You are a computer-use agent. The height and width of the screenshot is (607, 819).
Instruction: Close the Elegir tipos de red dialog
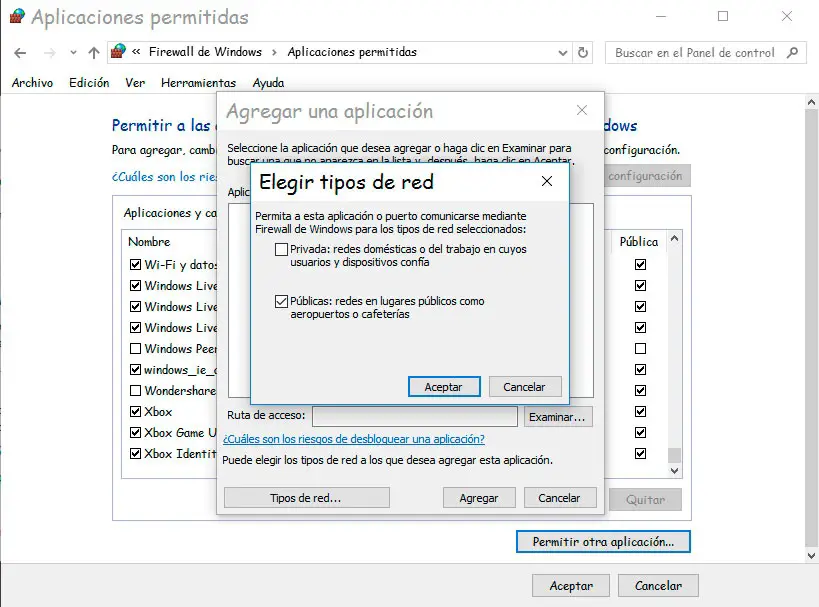(x=547, y=181)
